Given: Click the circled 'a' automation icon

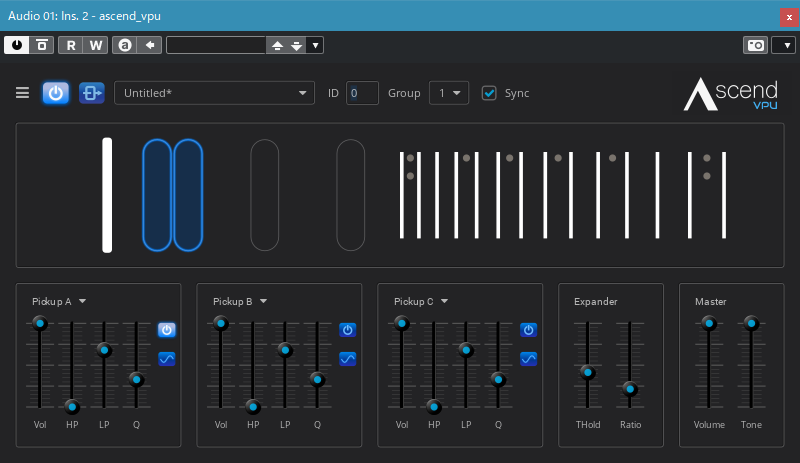Looking at the screenshot, I should pyautogui.click(x=124, y=45).
